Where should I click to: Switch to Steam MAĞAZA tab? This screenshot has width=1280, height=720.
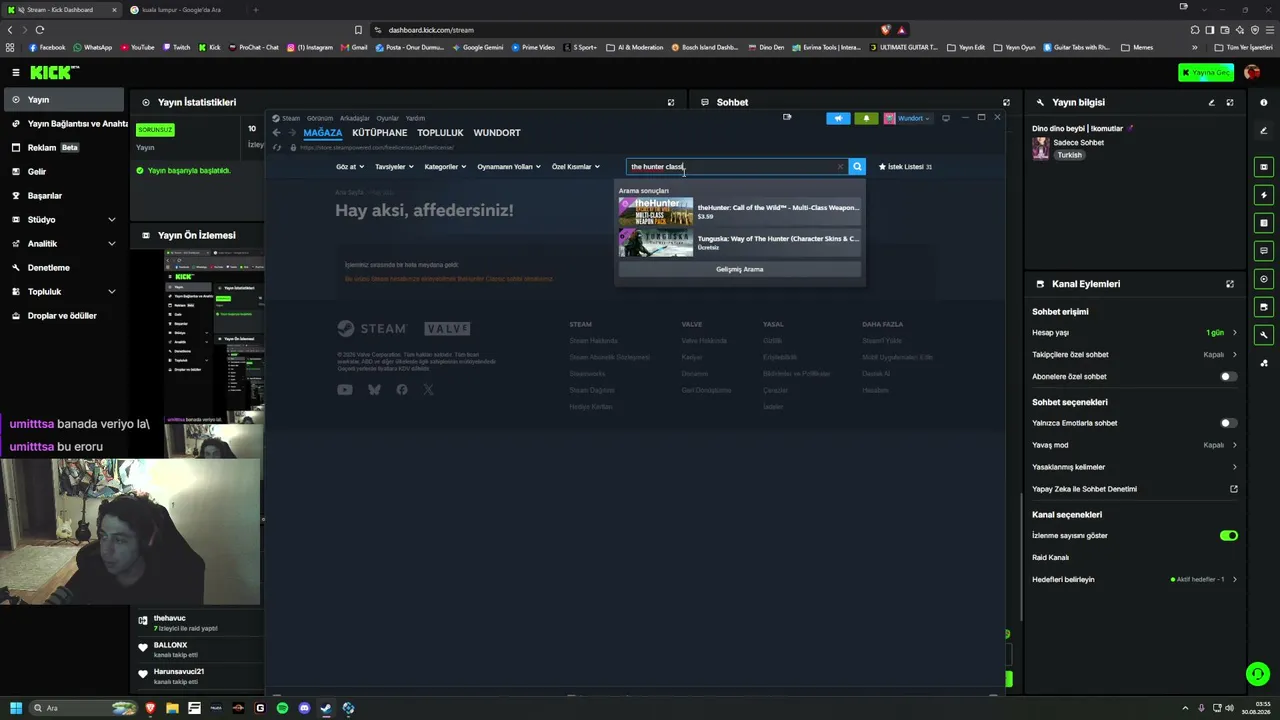tap(323, 133)
